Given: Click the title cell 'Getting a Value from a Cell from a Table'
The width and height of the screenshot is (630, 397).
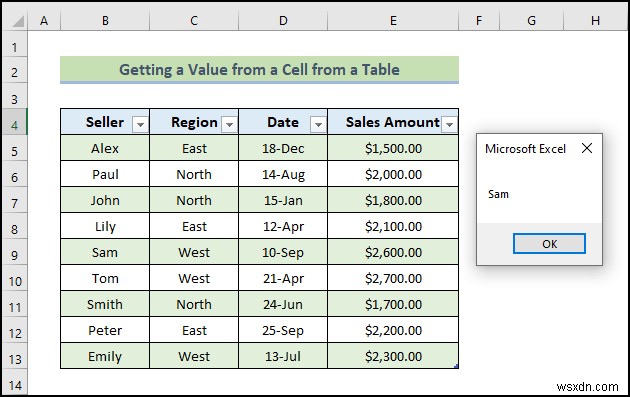Looking at the screenshot, I should (x=259, y=70).
